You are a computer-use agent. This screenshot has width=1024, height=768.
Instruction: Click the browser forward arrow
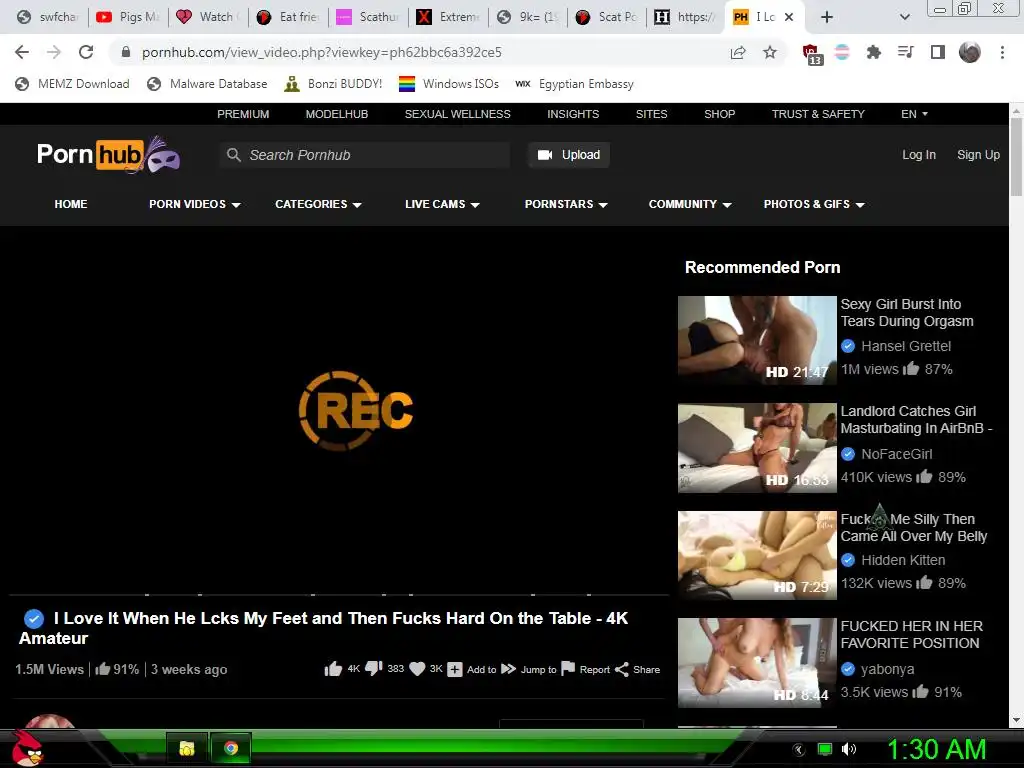coord(54,52)
